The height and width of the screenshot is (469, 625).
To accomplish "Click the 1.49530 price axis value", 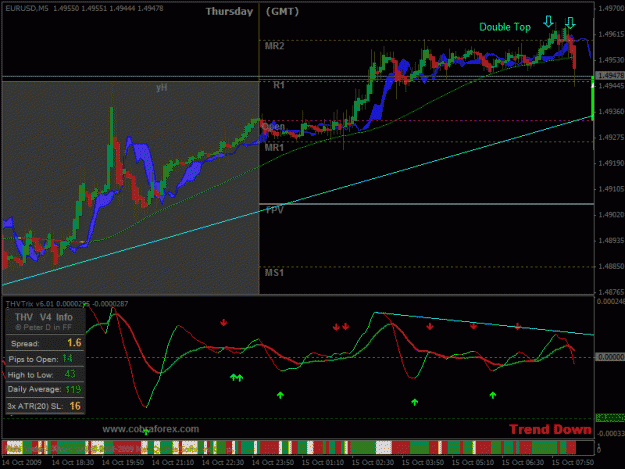I will click(x=611, y=60).
